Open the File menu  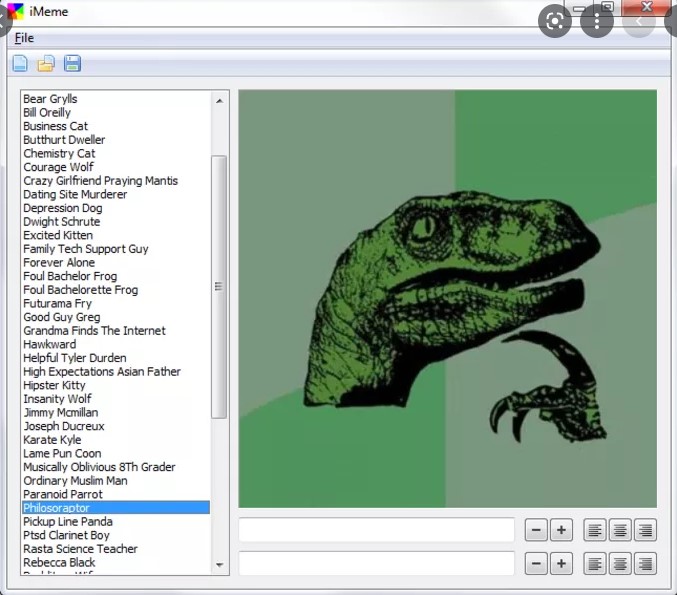click(24, 38)
